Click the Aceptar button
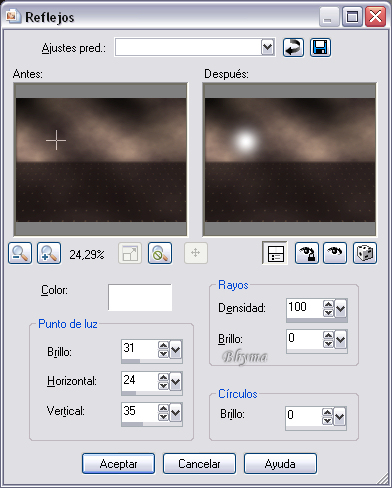392x488 pixels. tap(118, 463)
